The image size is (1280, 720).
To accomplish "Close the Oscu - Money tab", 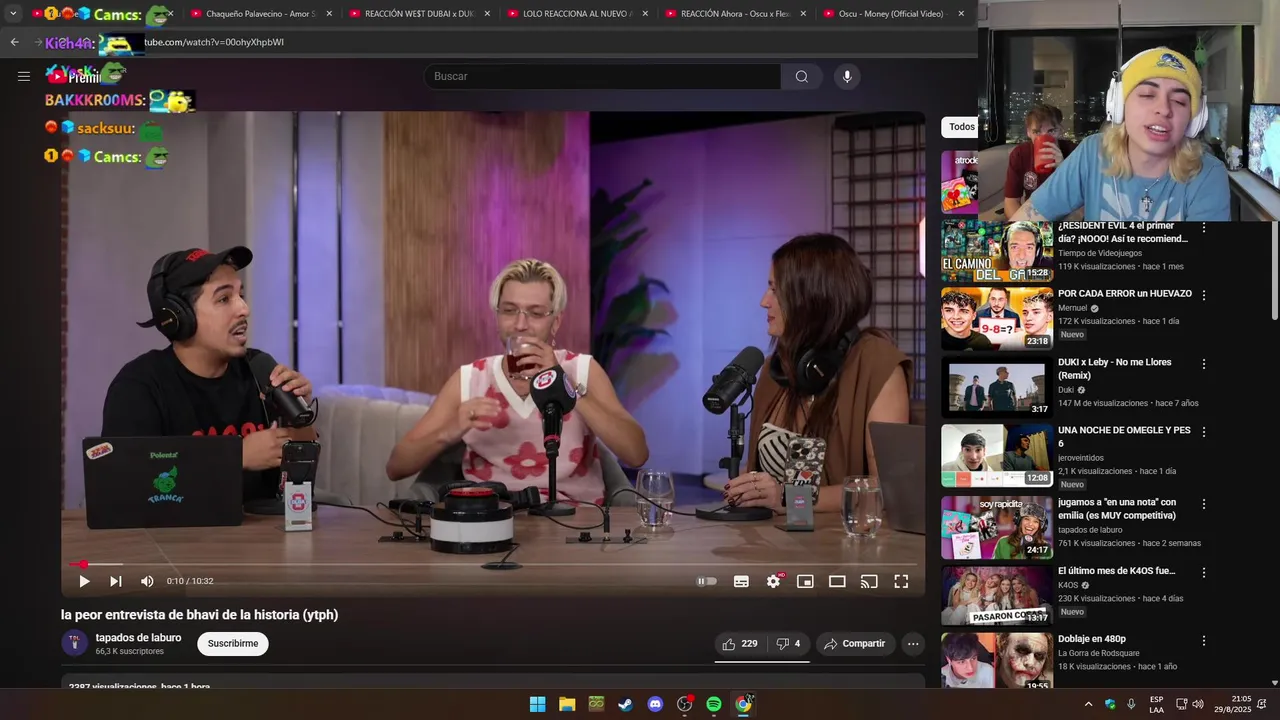I will click(961, 14).
